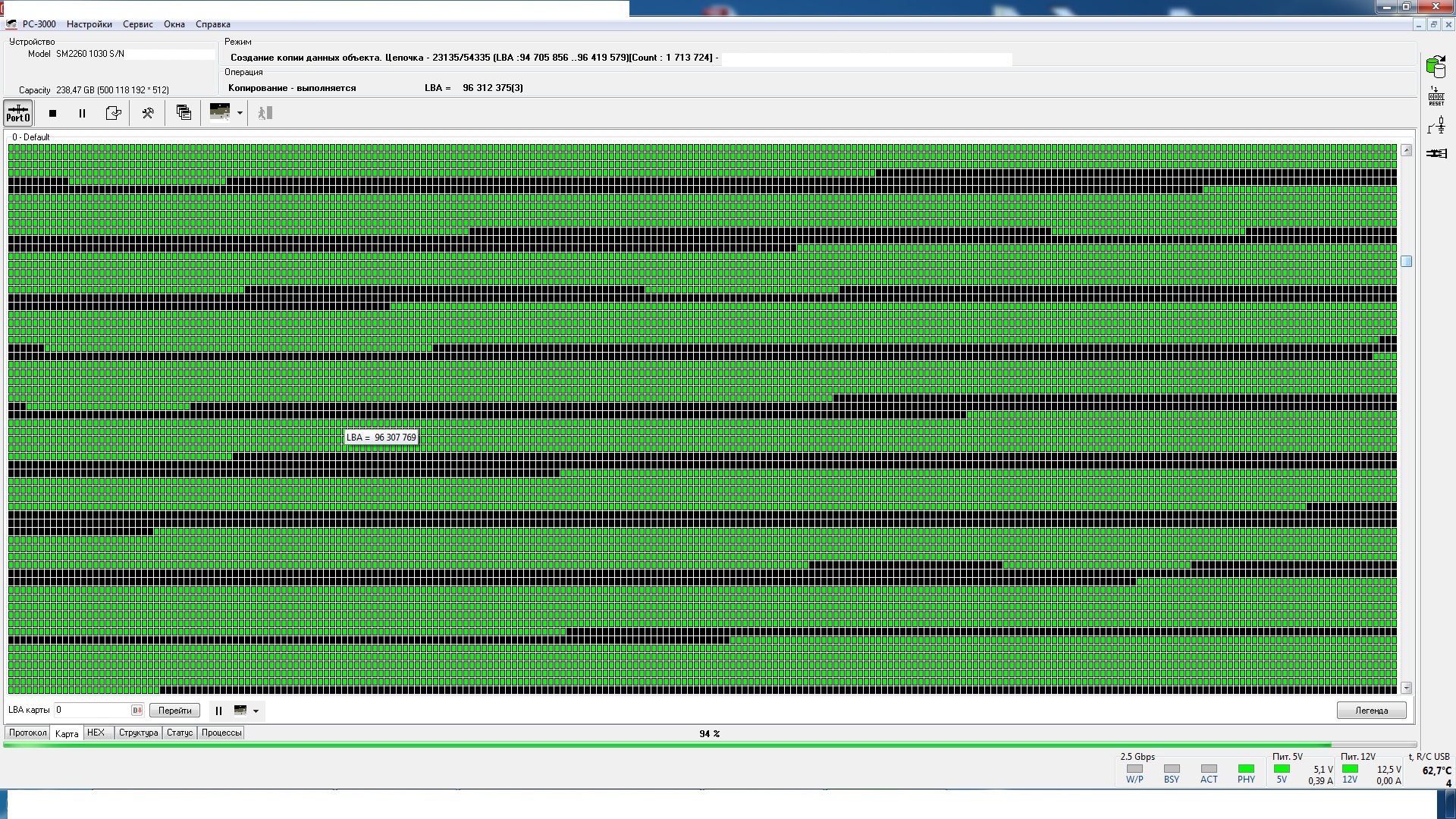Click the map scrollbar down arrow

[1407, 688]
